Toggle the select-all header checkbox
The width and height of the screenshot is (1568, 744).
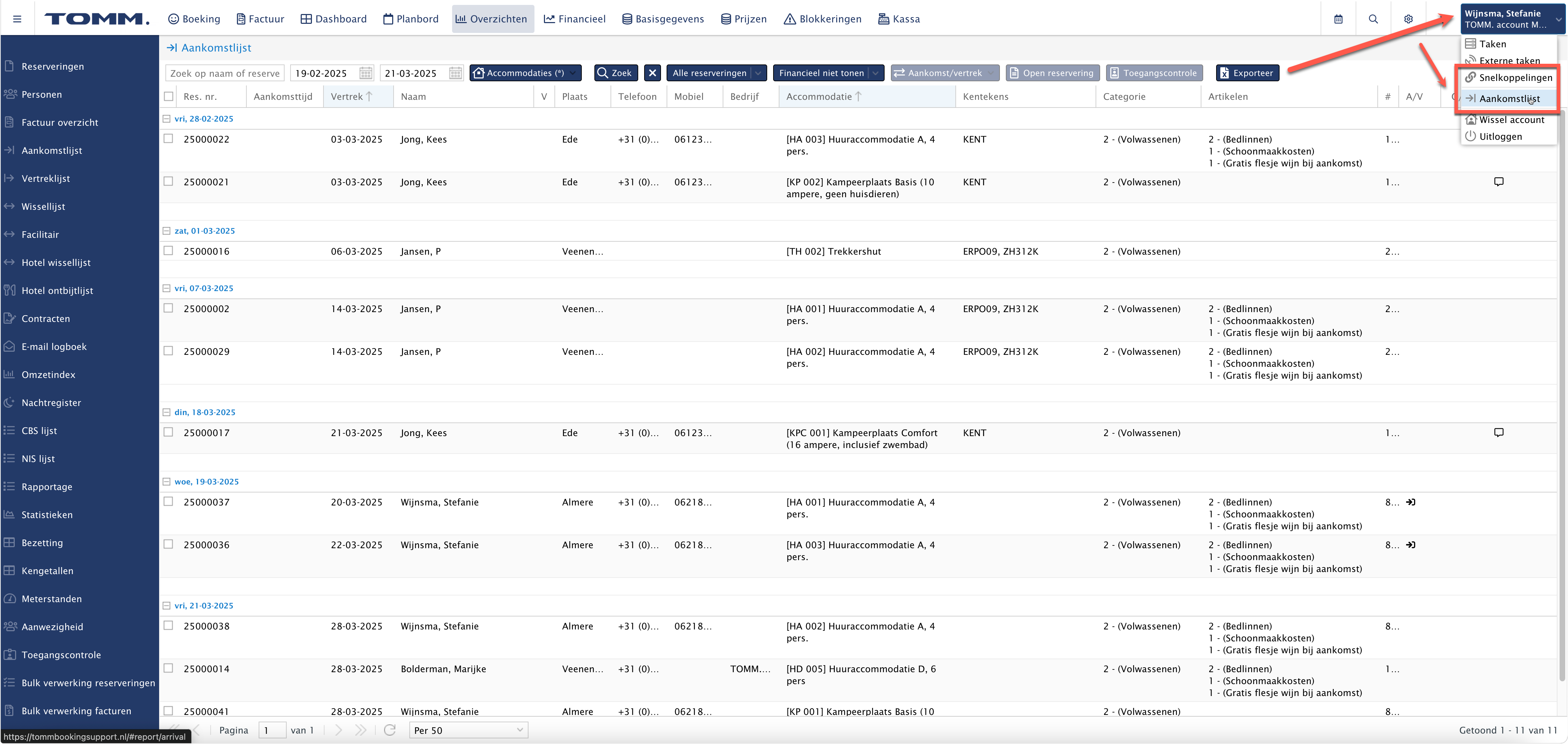pyautogui.click(x=169, y=96)
